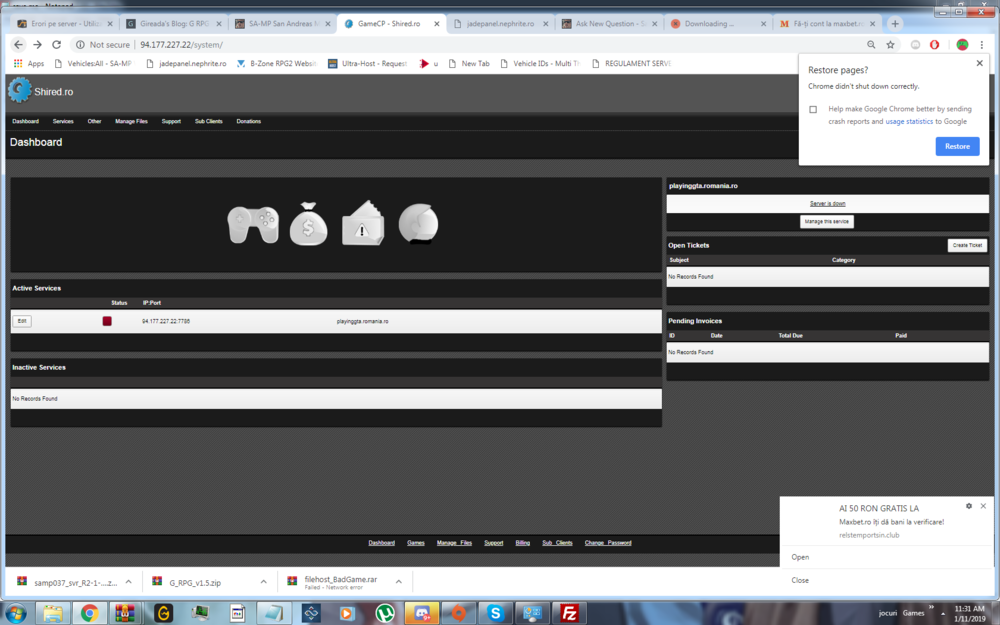Open the Apps shortcut in bookmarks bar
This screenshot has width=1000, height=625.
click(29, 63)
